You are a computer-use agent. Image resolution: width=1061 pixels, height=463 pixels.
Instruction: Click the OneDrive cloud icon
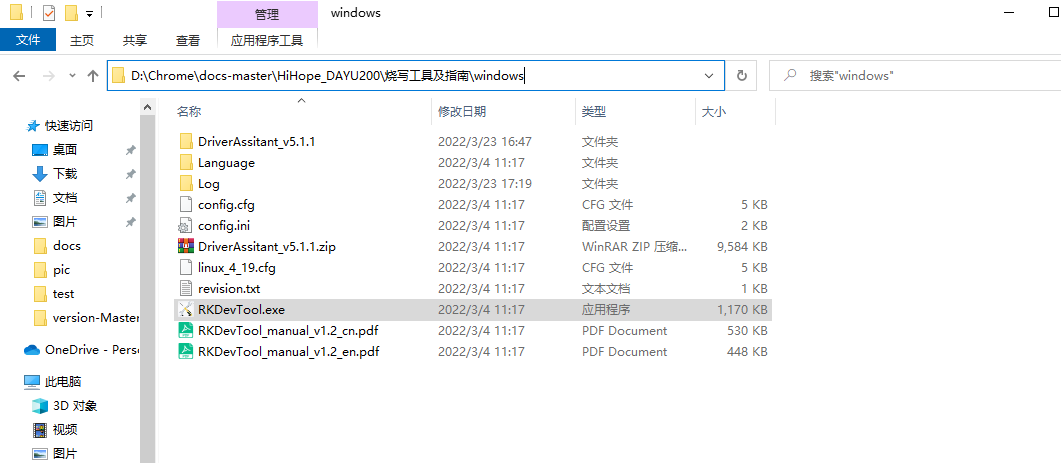click(32, 350)
